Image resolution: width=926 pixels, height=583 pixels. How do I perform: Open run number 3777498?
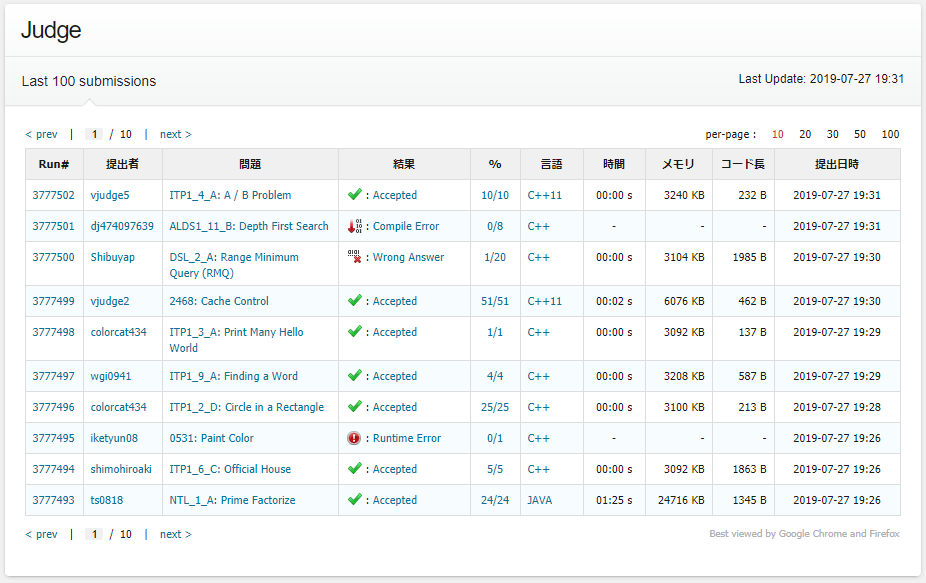pyautogui.click(x=54, y=332)
